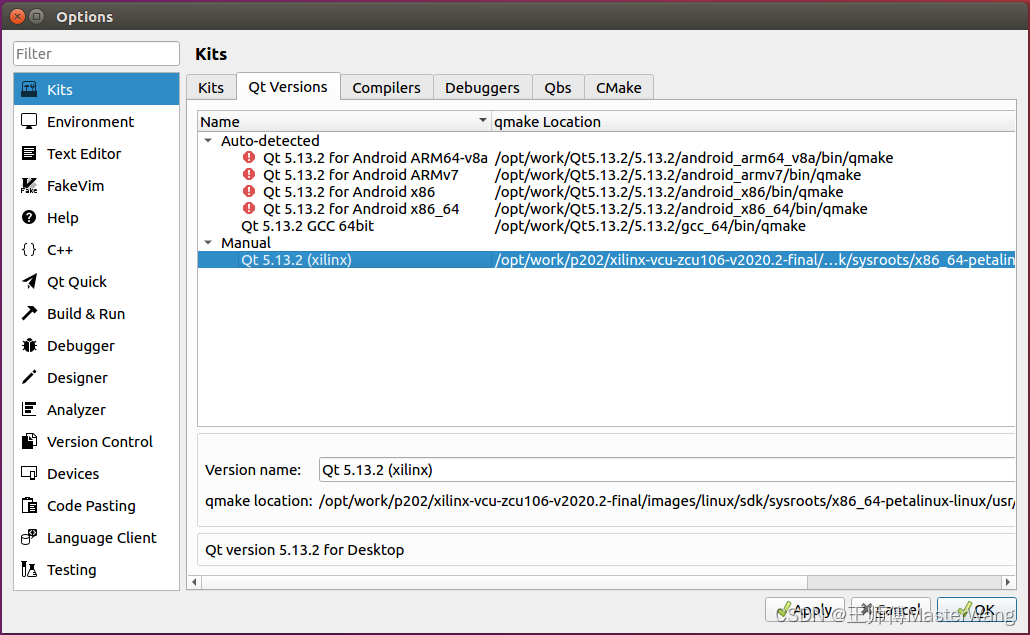The width and height of the screenshot is (1030, 635).
Task: Select Qt 5.13.2 (xilinx) row
Action: point(606,259)
